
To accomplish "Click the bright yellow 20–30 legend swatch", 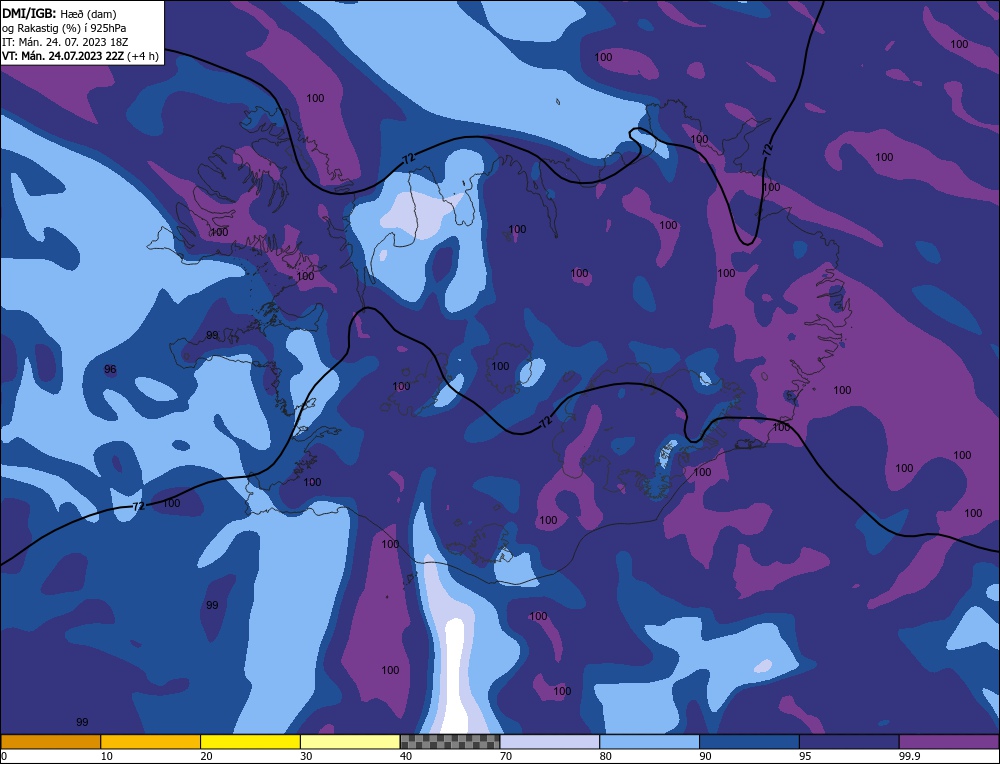I will [250, 742].
